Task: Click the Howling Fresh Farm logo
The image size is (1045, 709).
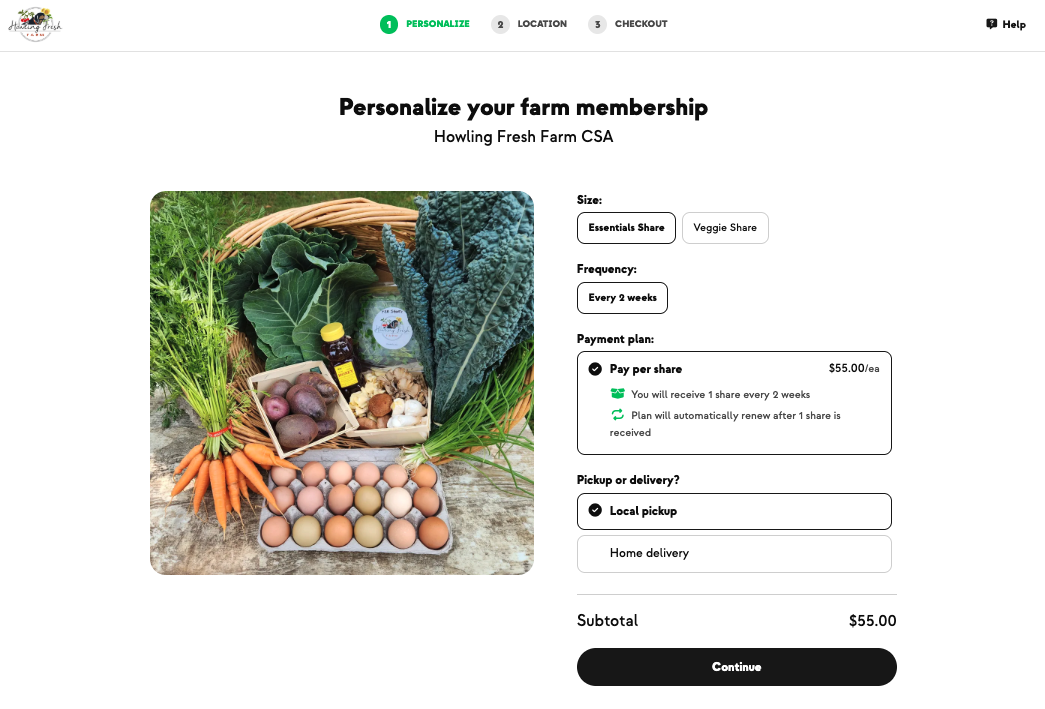Action: point(35,25)
